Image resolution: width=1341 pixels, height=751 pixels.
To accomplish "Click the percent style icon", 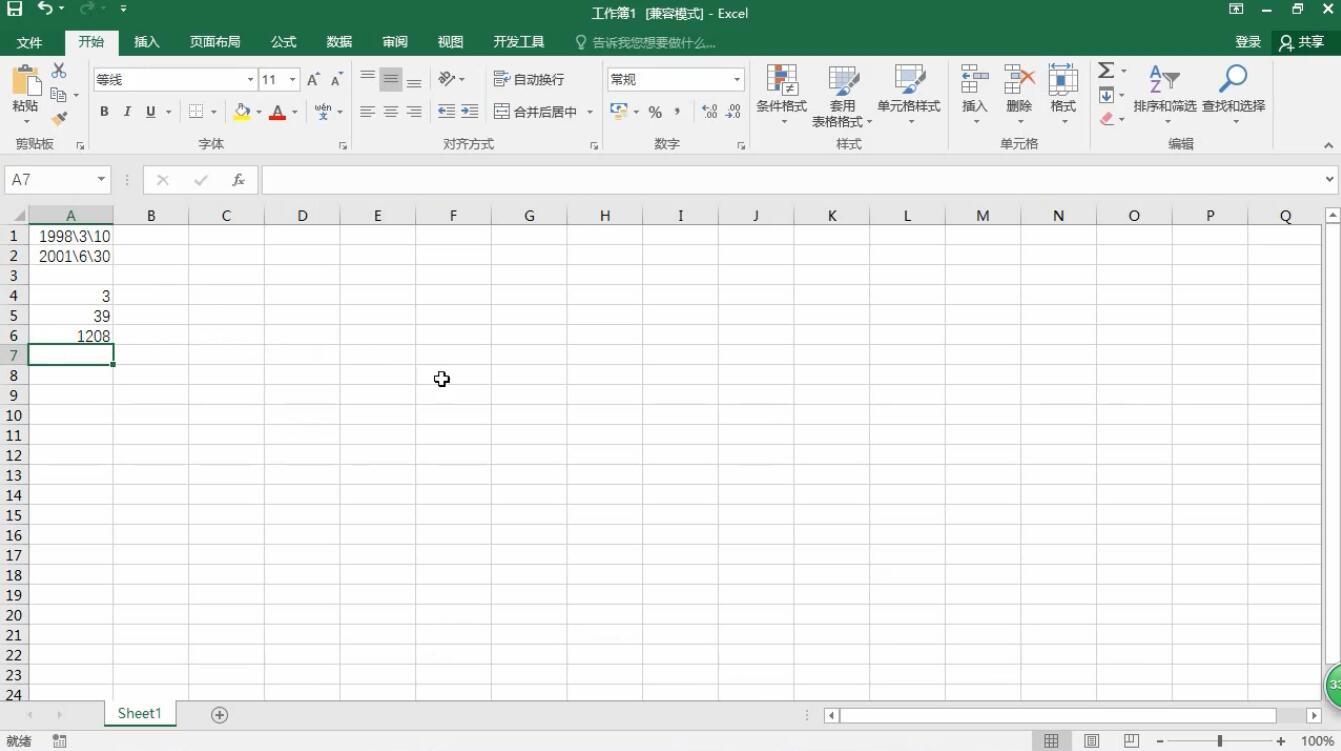I will coord(655,112).
